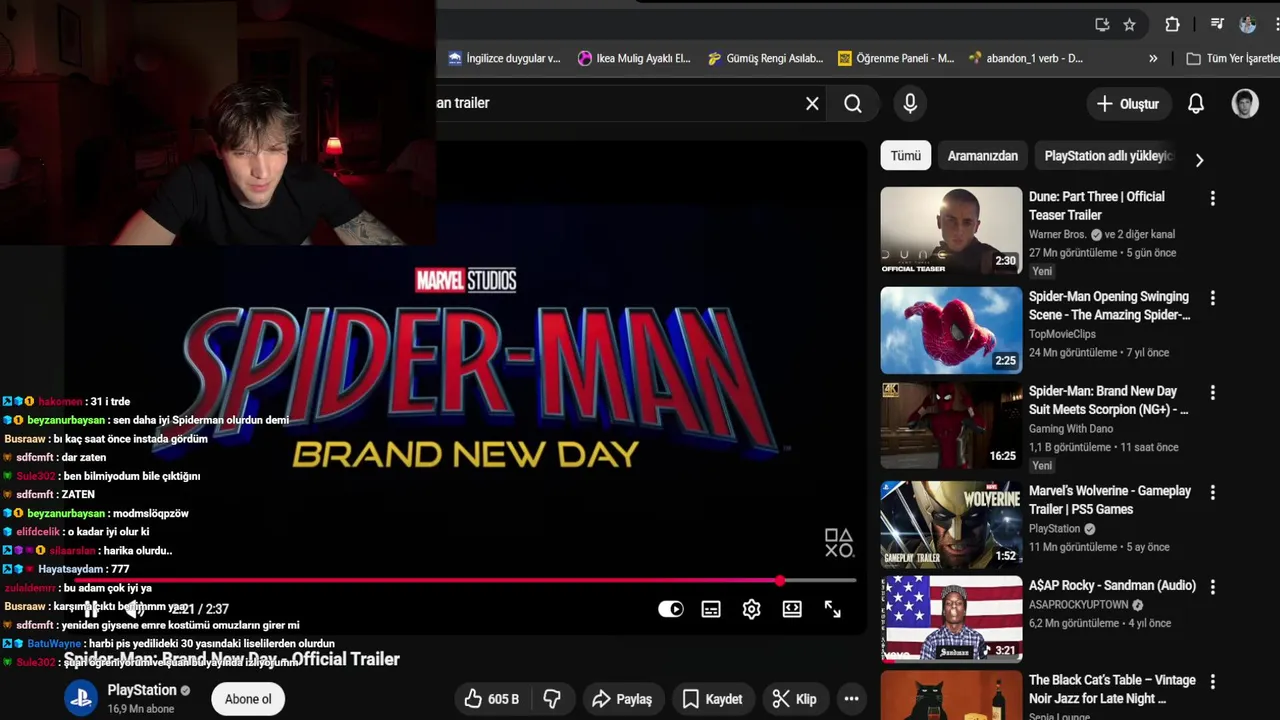Open options menu for Suit Meets Scorpion video

click(x=1213, y=393)
